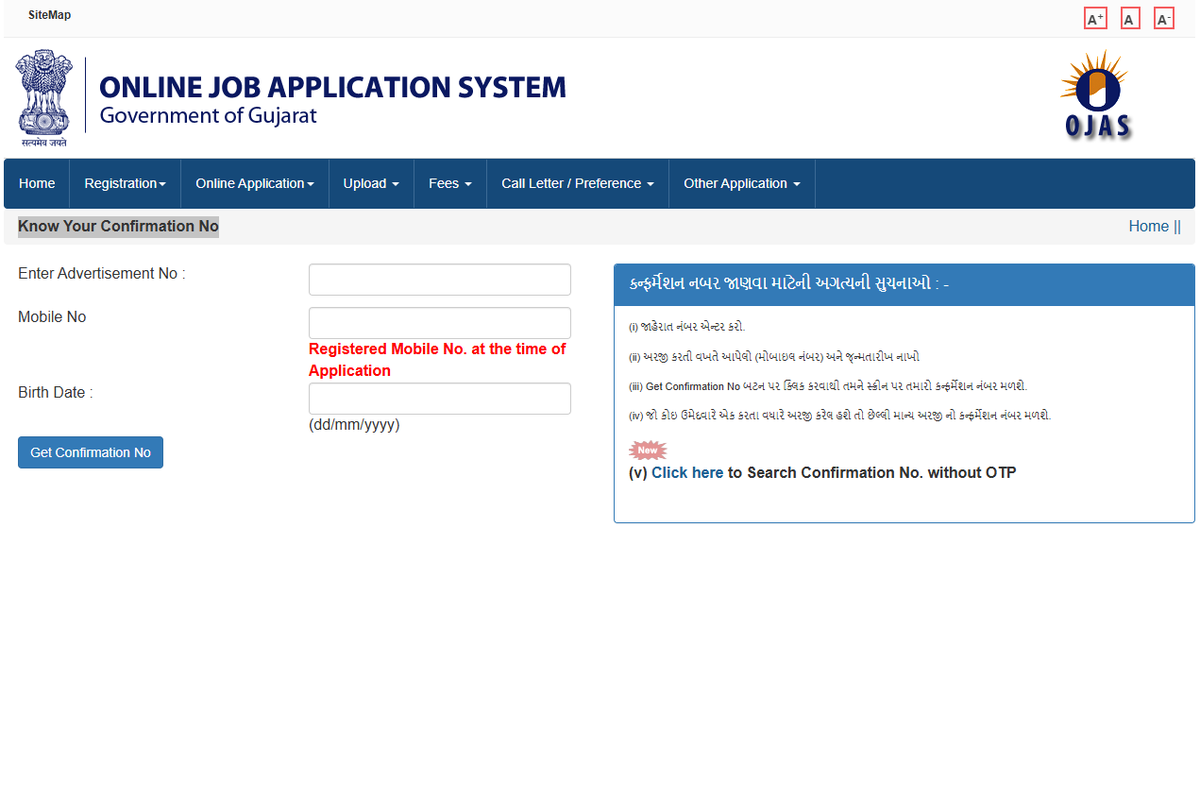Click Get Confirmation No button
The image size is (1200, 800).
point(90,452)
